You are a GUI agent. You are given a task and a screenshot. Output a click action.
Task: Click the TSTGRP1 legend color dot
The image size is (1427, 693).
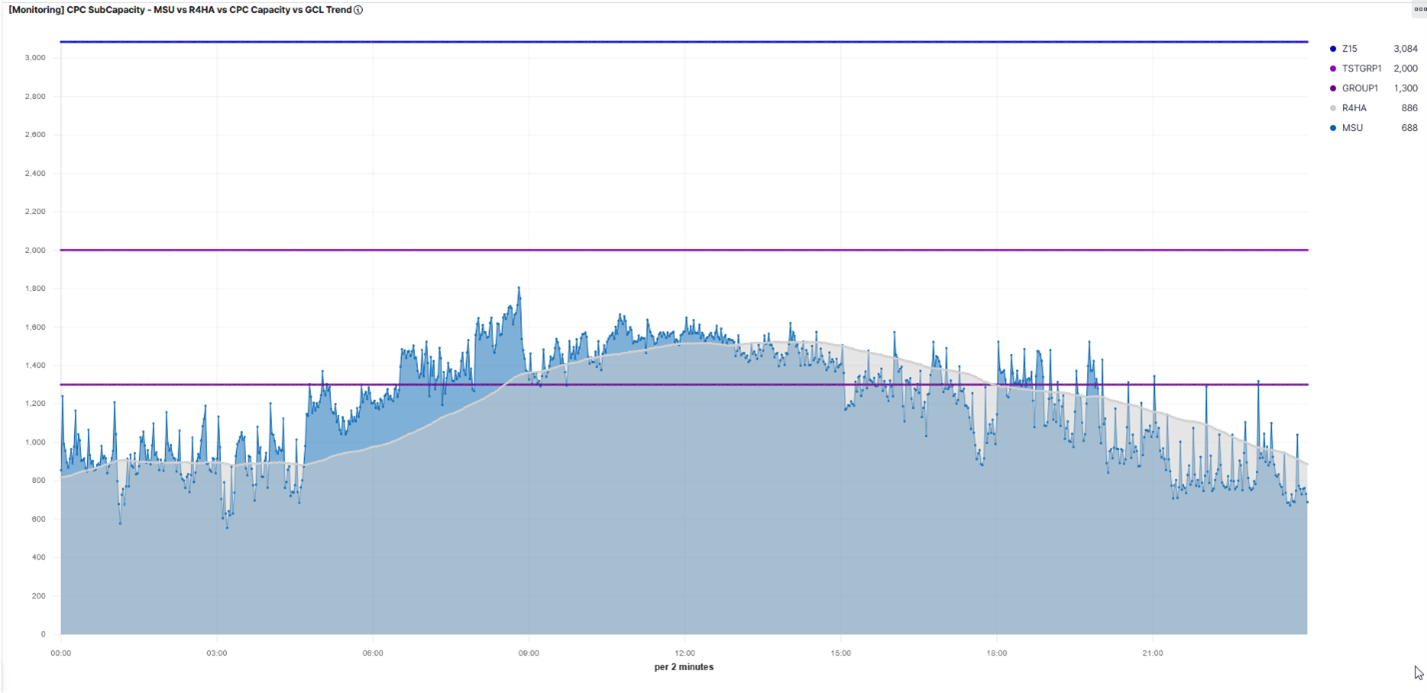[1332, 69]
